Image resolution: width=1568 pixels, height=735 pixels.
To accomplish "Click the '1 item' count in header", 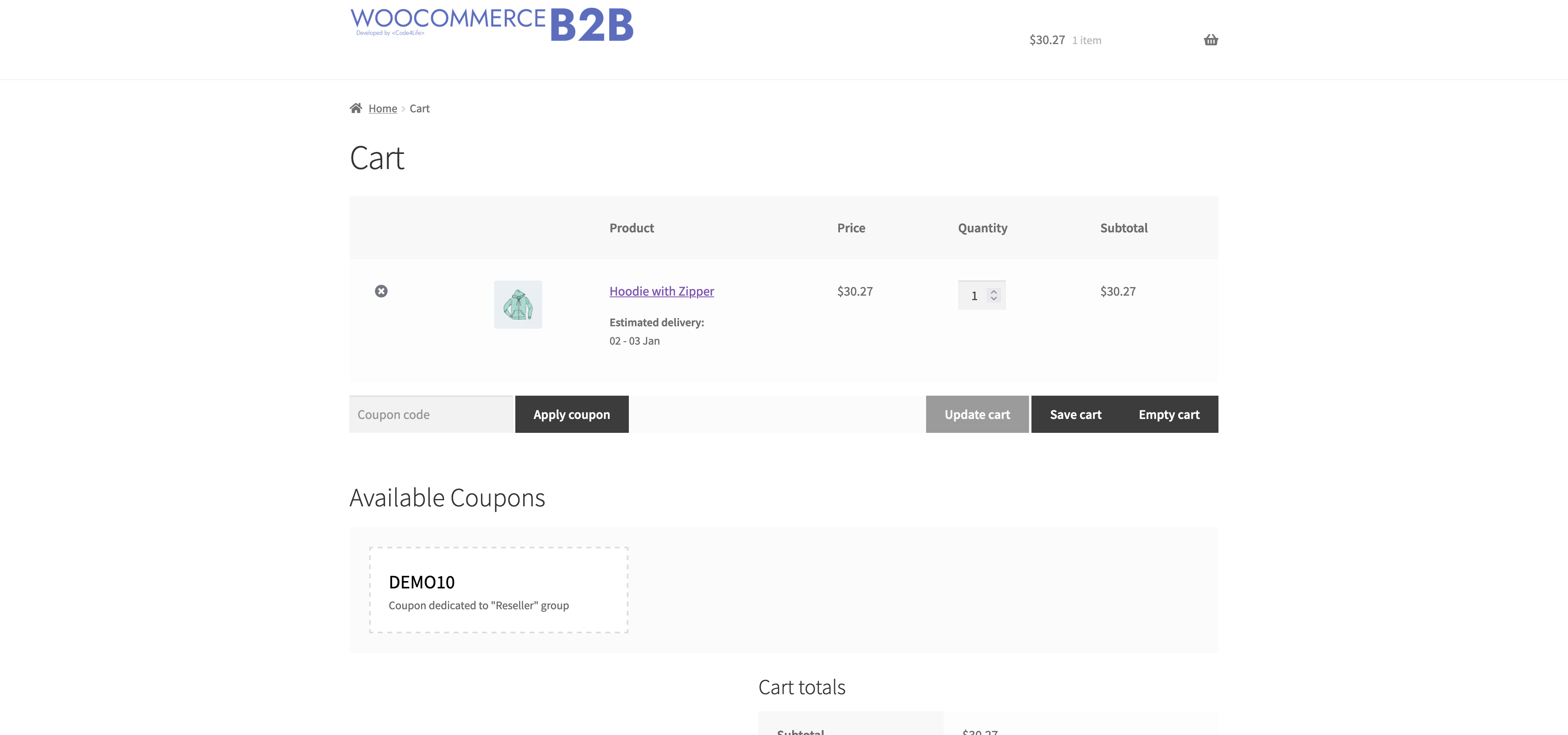I will (1087, 41).
